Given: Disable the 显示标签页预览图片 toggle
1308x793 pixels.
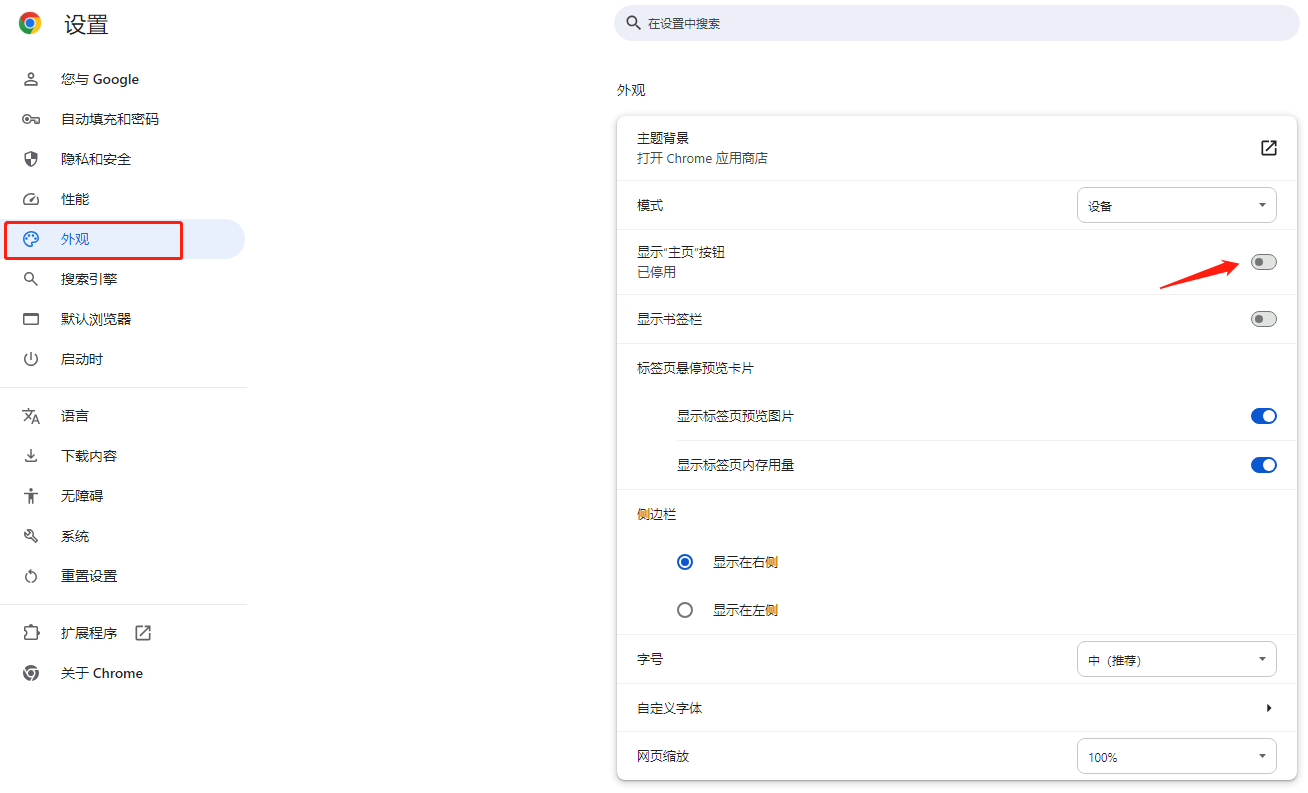Looking at the screenshot, I should coord(1264,416).
